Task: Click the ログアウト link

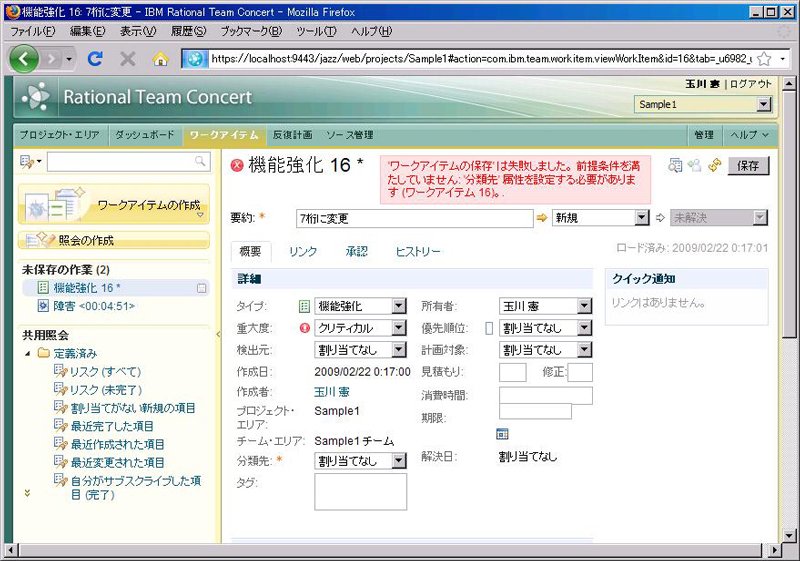Action: [751, 84]
